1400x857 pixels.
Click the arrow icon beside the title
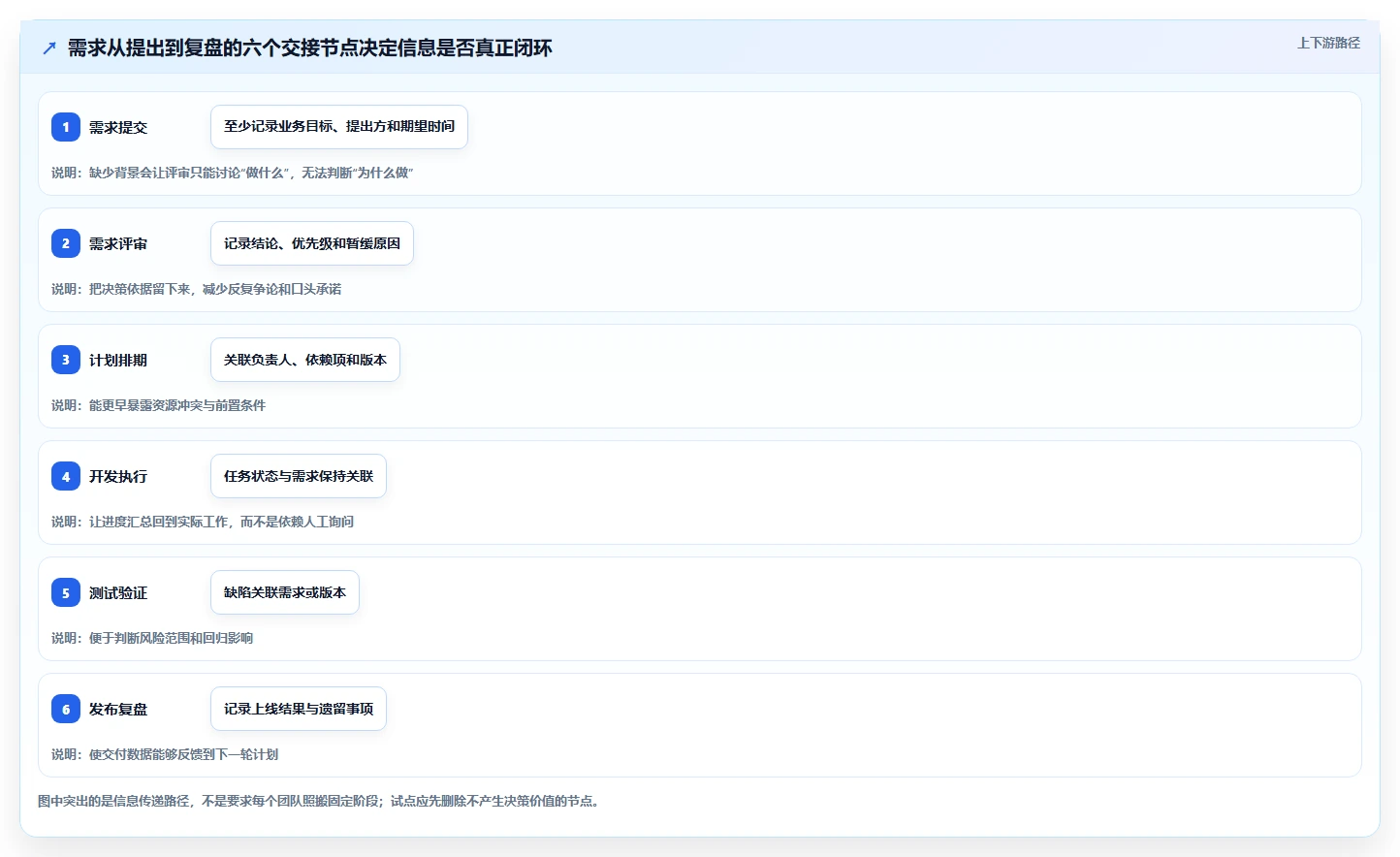click(49, 48)
